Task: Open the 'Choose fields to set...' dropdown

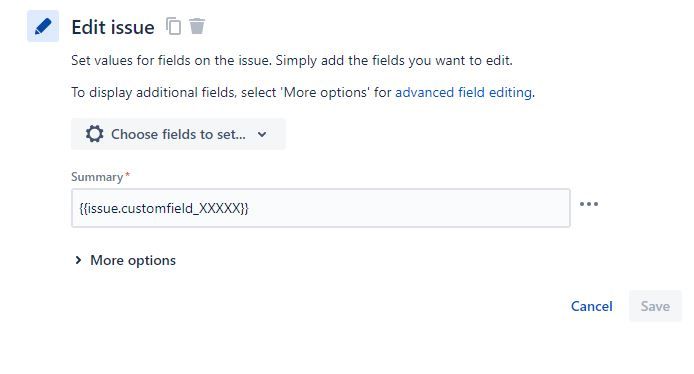Action: pos(178,134)
